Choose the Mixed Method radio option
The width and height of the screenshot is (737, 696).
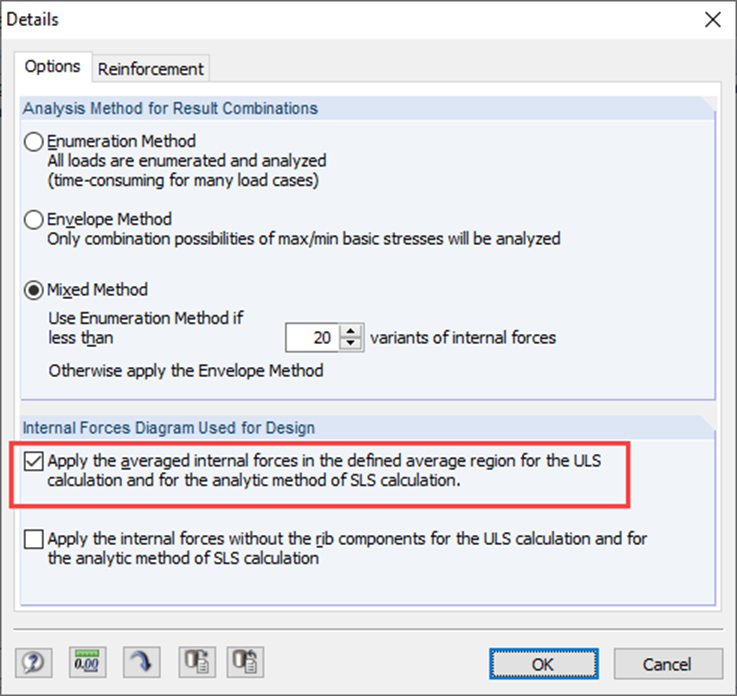(34, 290)
